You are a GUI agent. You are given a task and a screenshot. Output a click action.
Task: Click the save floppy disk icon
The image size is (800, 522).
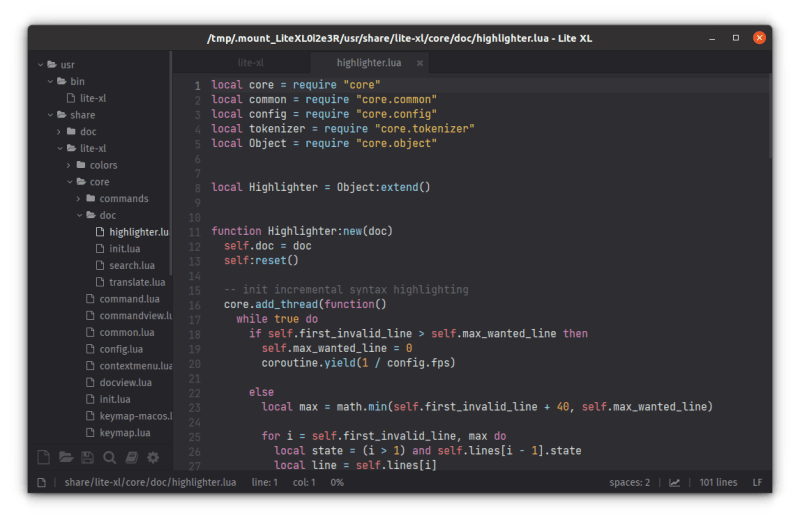tap(87, 458)
